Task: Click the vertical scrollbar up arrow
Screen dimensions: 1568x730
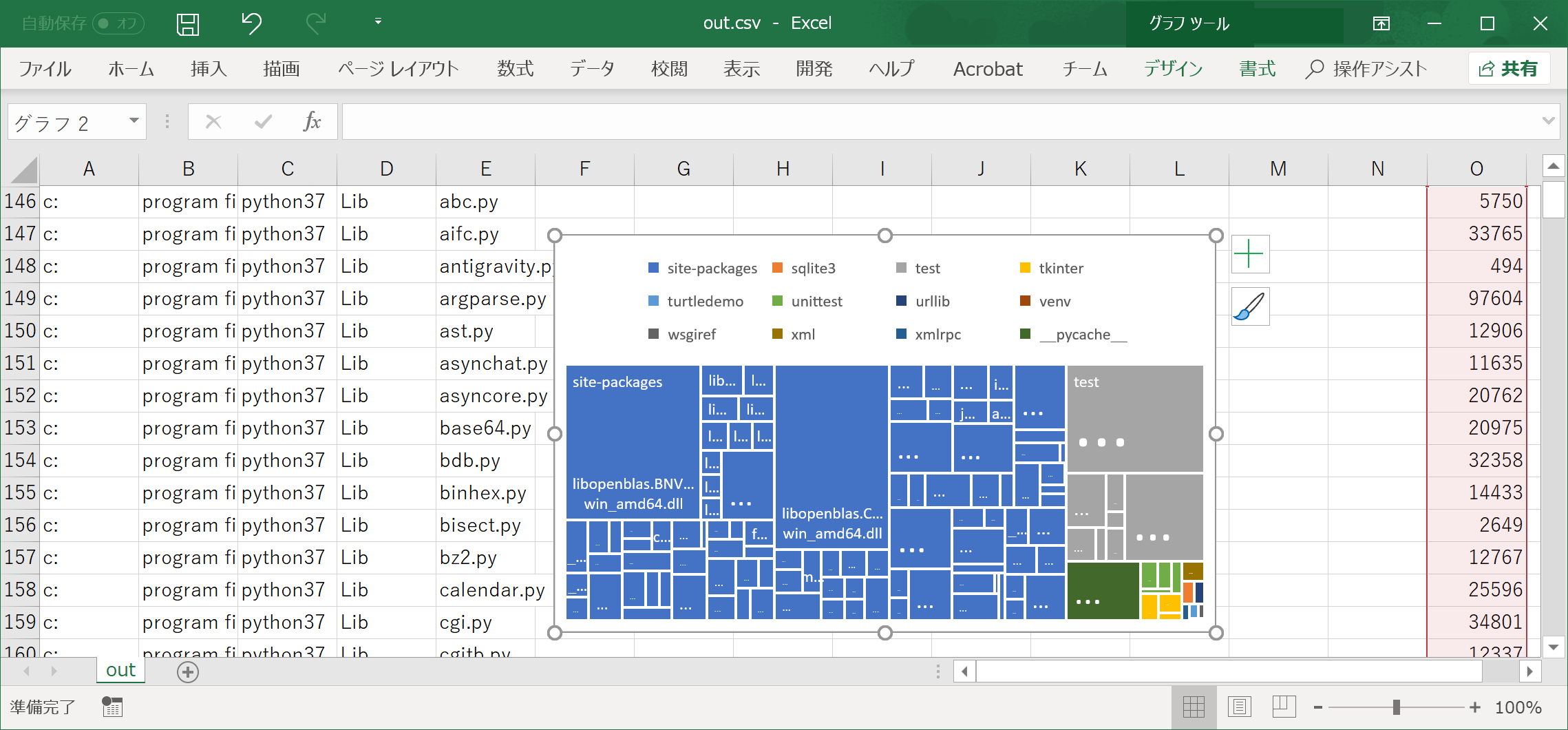Action: click(1554, 166)
